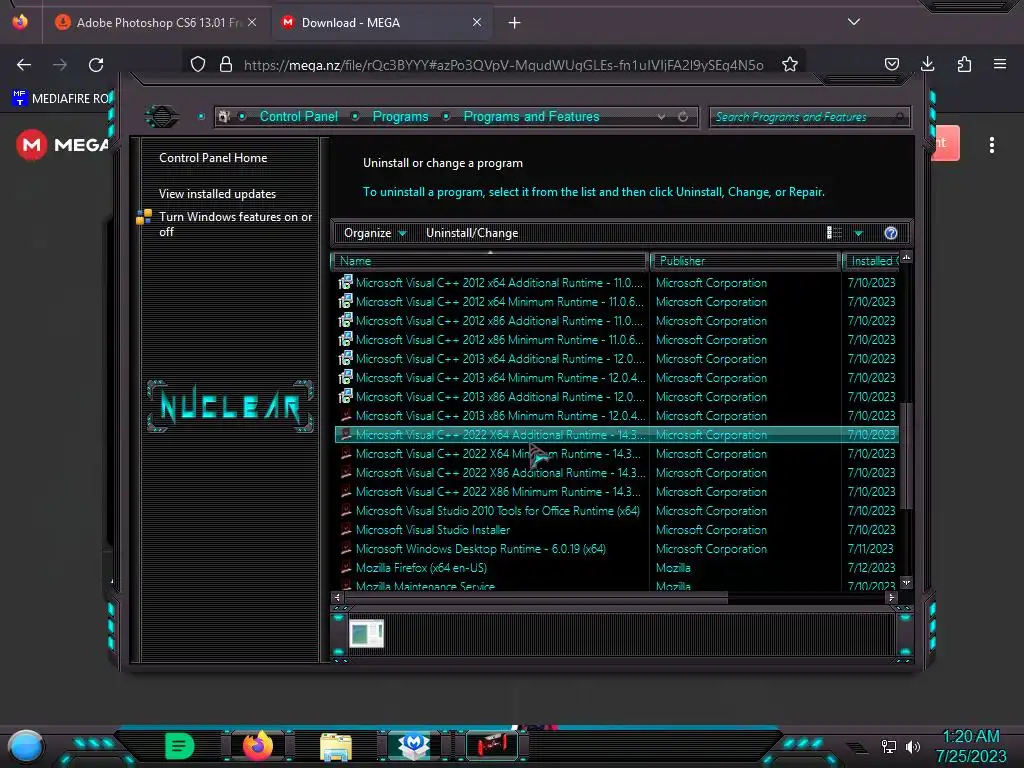Click the selected program thumbnail in details pane
Screen dimensions: 1024x768
click(366, 633)
